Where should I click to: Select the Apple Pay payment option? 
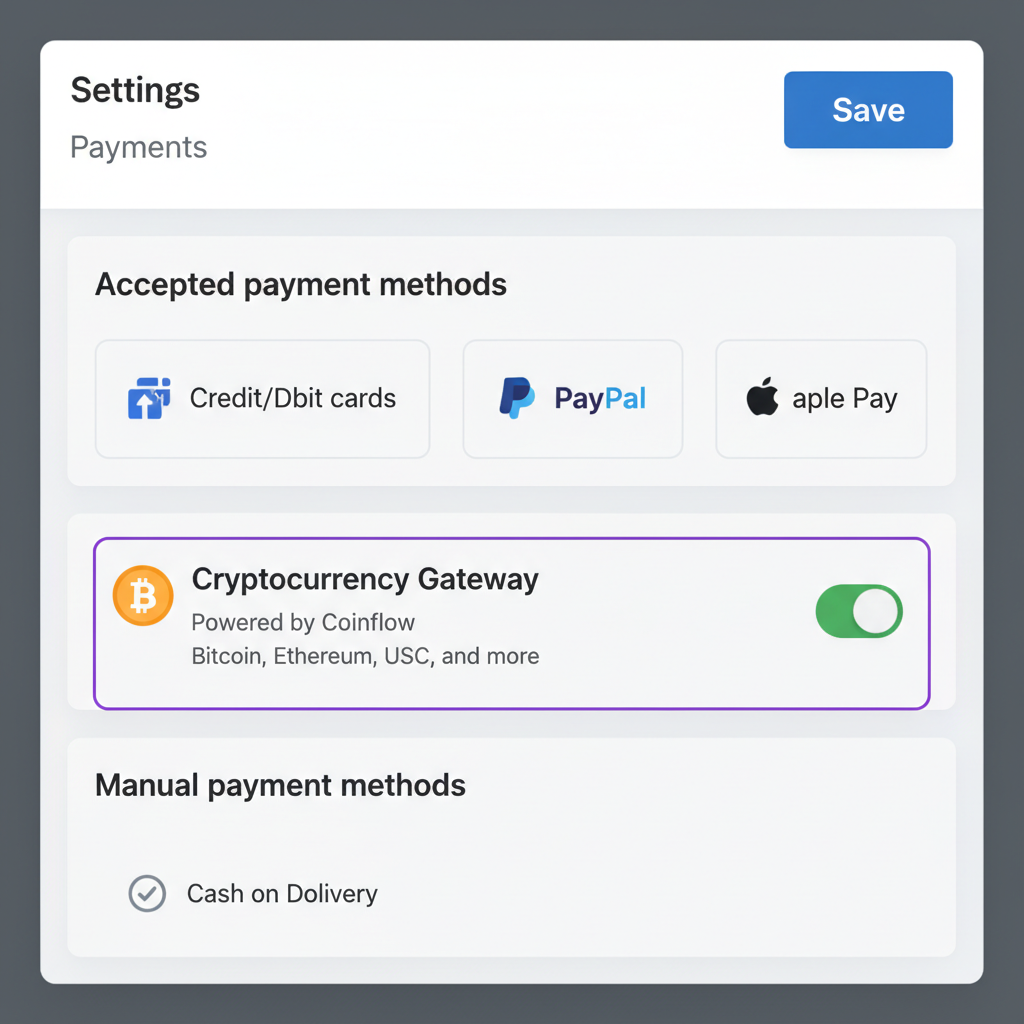pos(820,398)
